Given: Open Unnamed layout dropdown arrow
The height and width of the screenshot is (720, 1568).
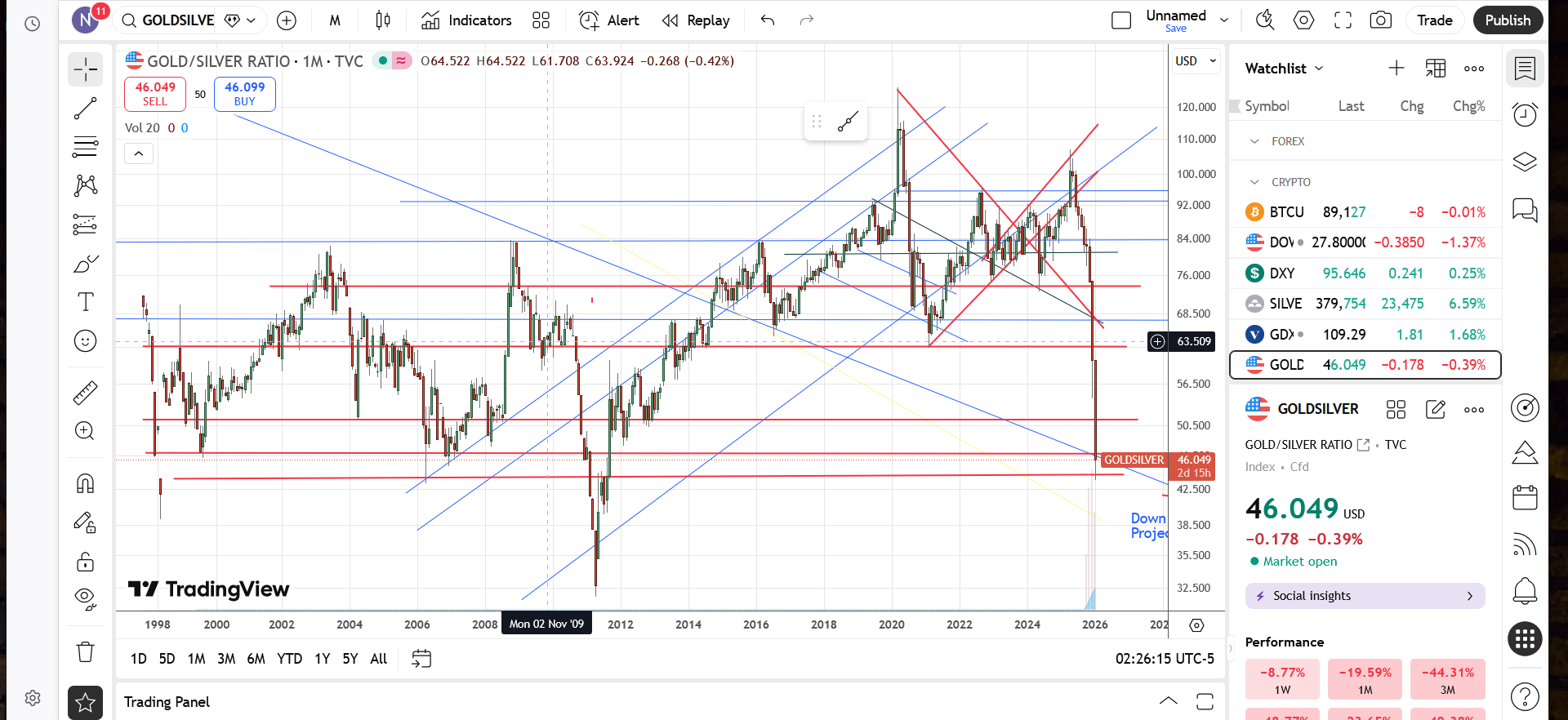Looking at the screenshot, I should pos(1224,20).
